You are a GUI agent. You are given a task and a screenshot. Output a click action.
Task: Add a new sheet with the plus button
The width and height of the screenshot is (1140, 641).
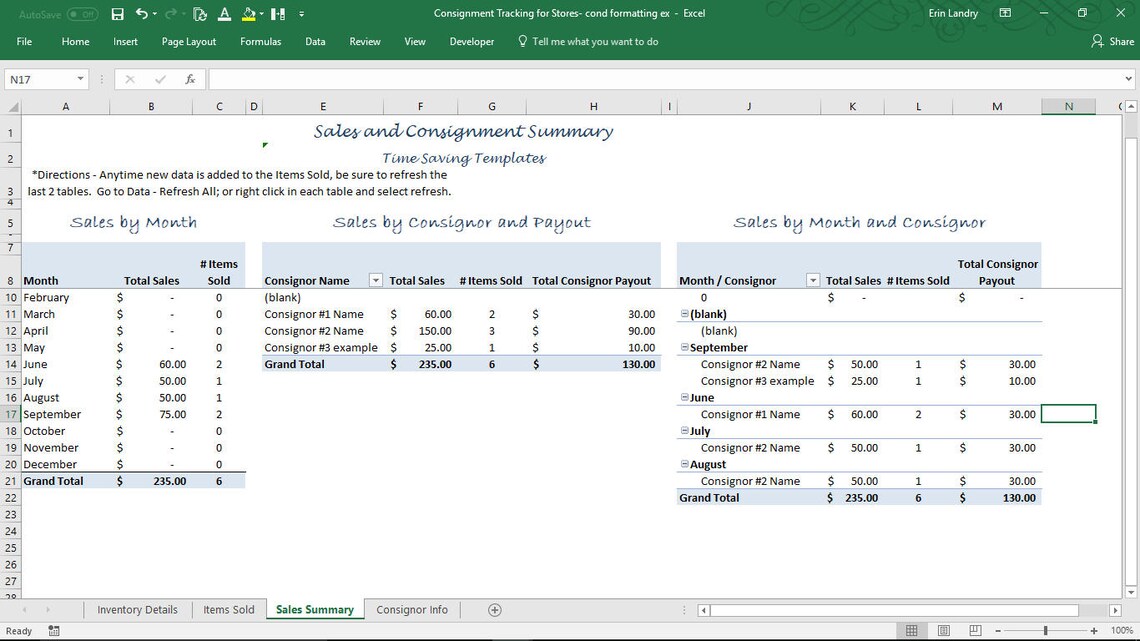coord(492,609)
